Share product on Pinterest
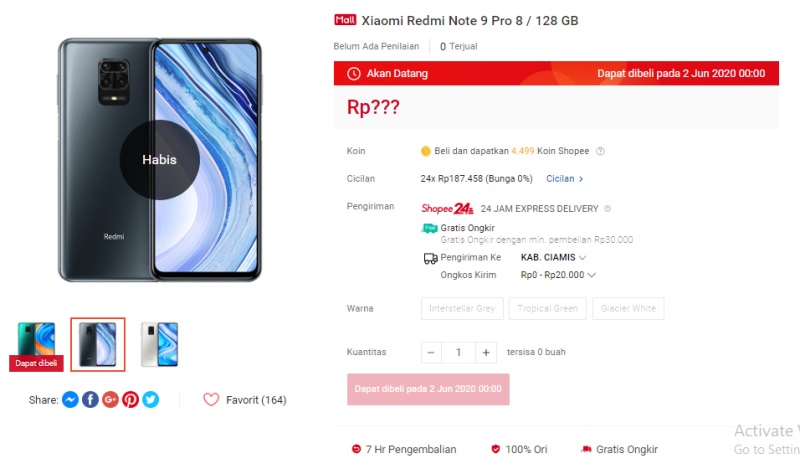Screen dimensions: 800x469 click(130, 399)
